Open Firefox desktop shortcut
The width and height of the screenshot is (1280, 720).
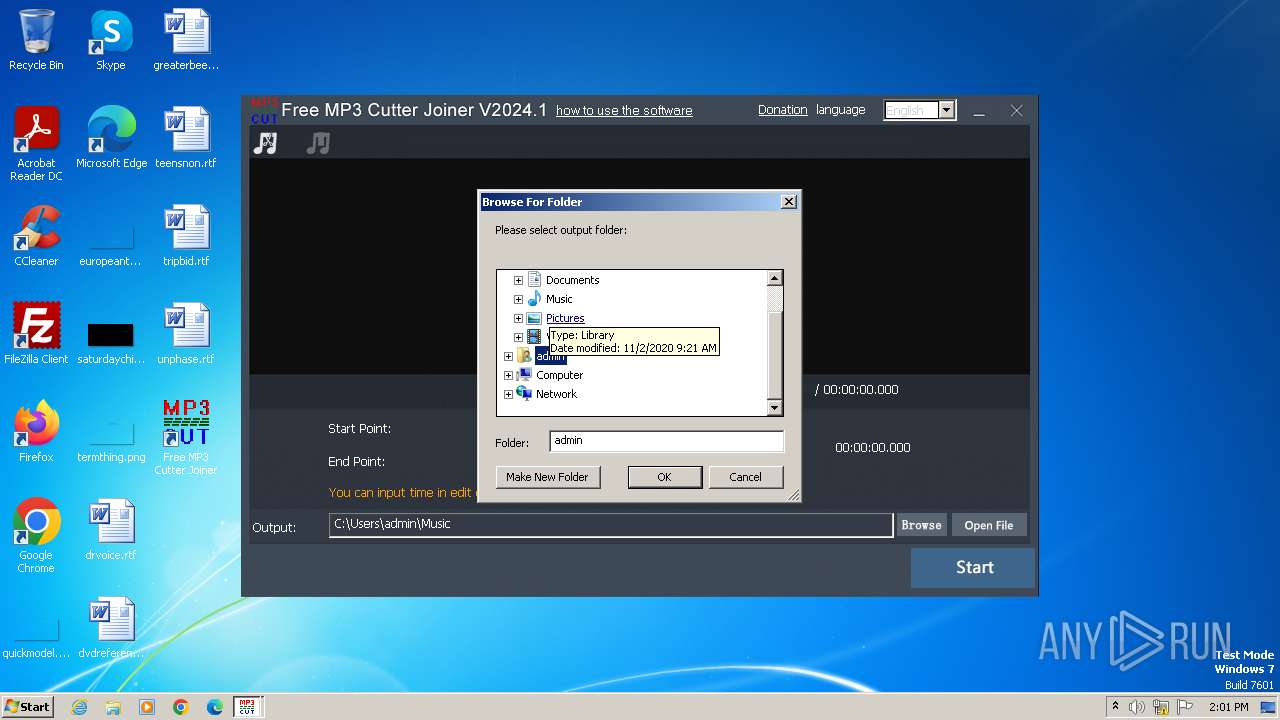(x=36, y=432)
